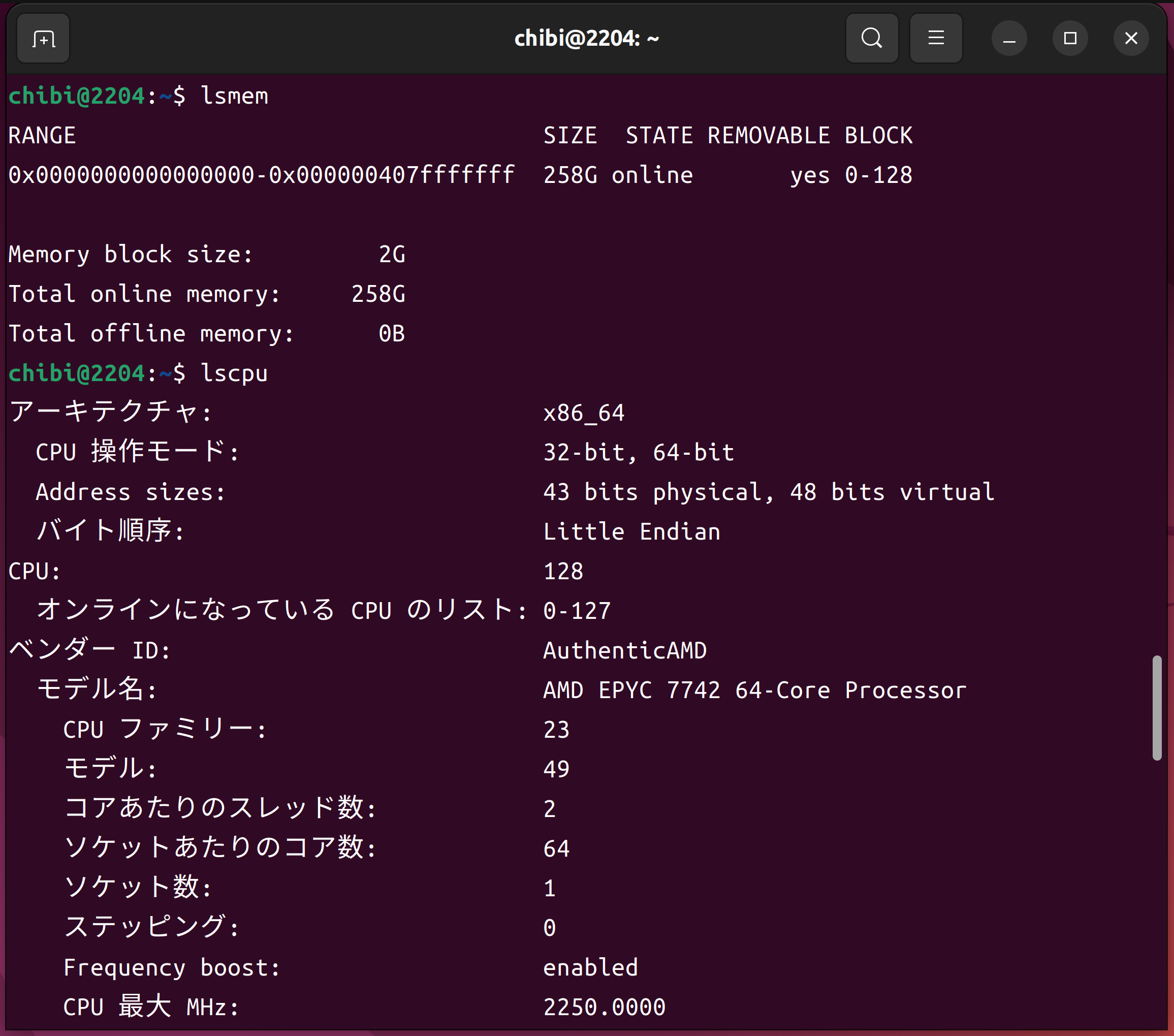Viewport: 1174px width, 1036px height.
Task: Click the REMOVABLE column header
Action: [768, 136]
